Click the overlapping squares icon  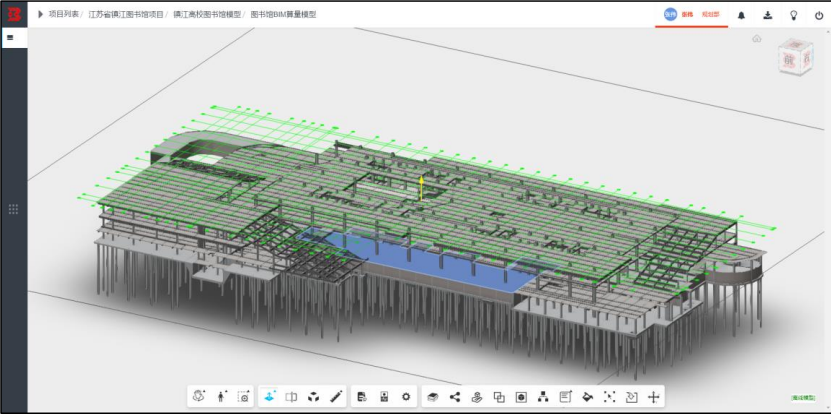point(499,396)
